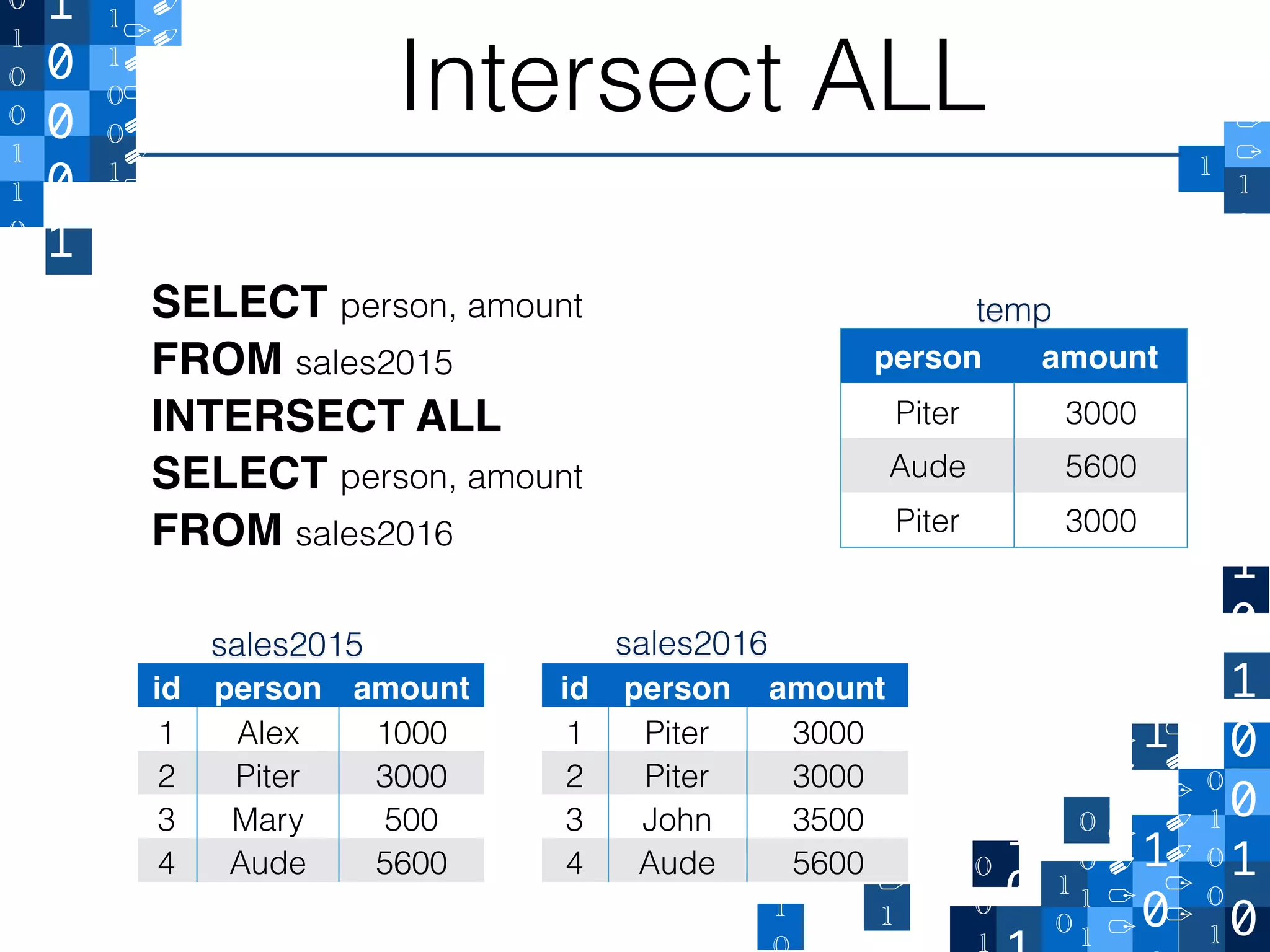This screenshot has height=952, width=1270.
Task: Click the 500 amount cell
Action: pos(412,819)
